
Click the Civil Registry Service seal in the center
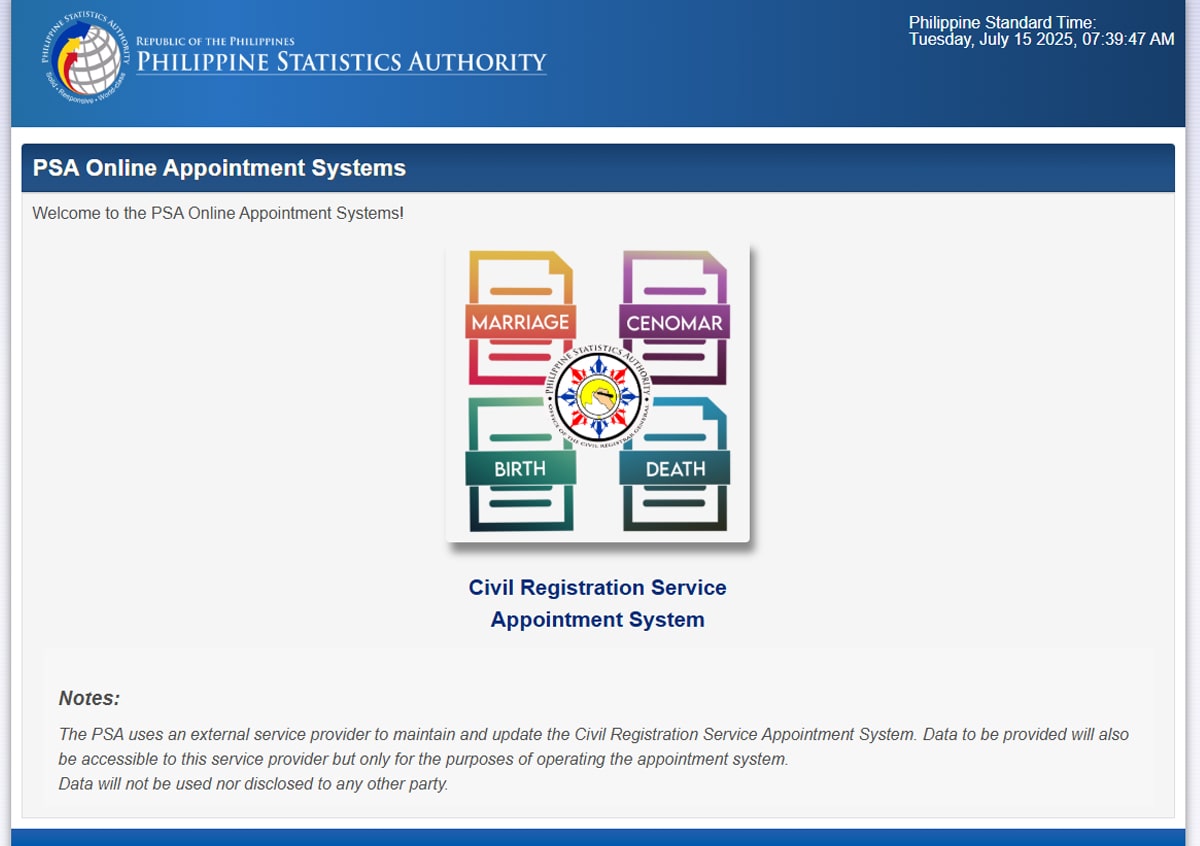click(598, 395)
